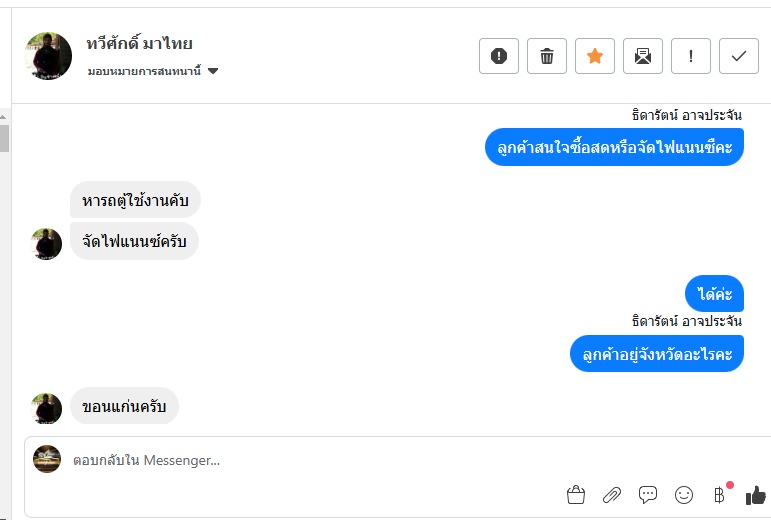
Task: Select the ขอนแก่นครับ message bubble
Action: 124,406
